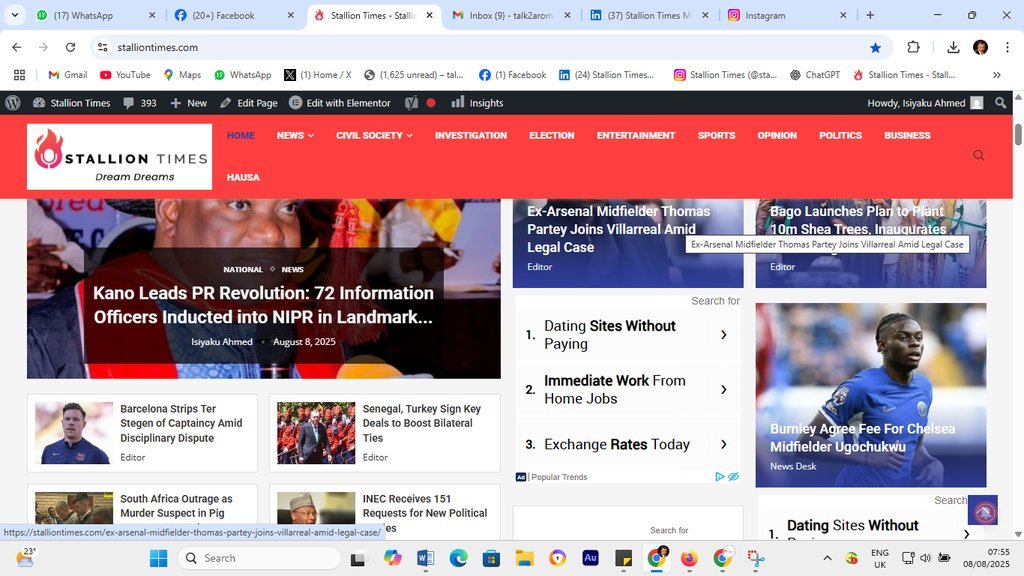
Task: Open the Maps bookmark
Action: (x=182, y=75)
